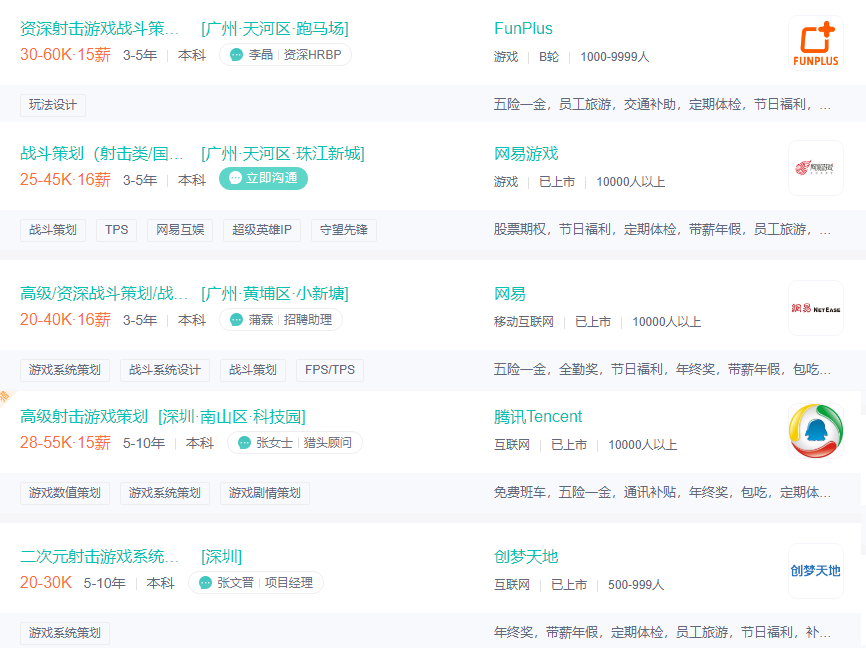
Task: Open job 高级射击游戏策划 listing
Action: 84,417
